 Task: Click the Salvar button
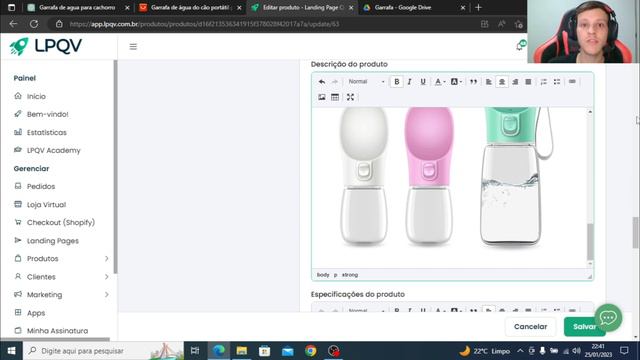[x=584, y=327]
